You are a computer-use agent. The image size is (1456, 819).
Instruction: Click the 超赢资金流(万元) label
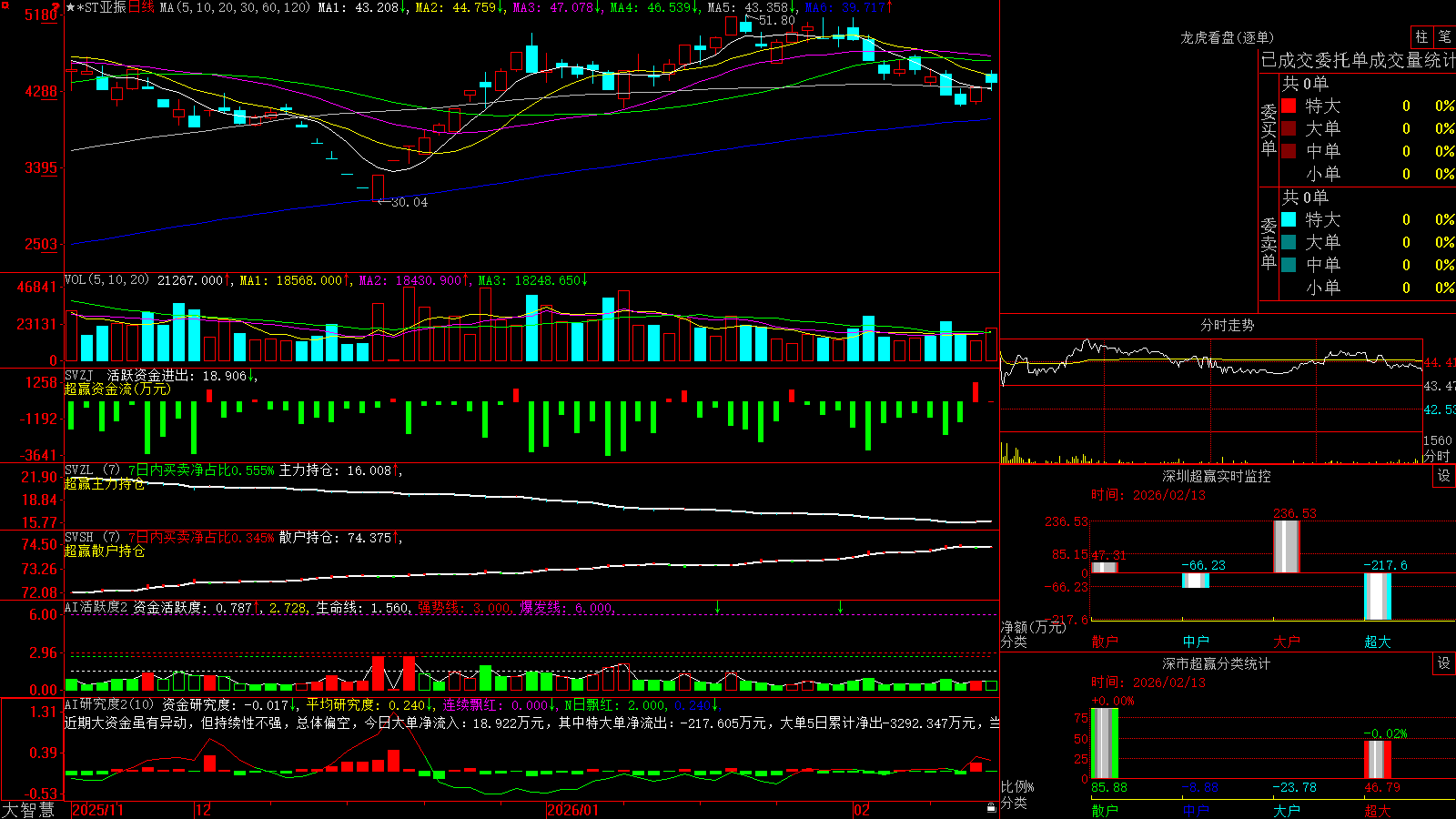[x=117, y=389]
